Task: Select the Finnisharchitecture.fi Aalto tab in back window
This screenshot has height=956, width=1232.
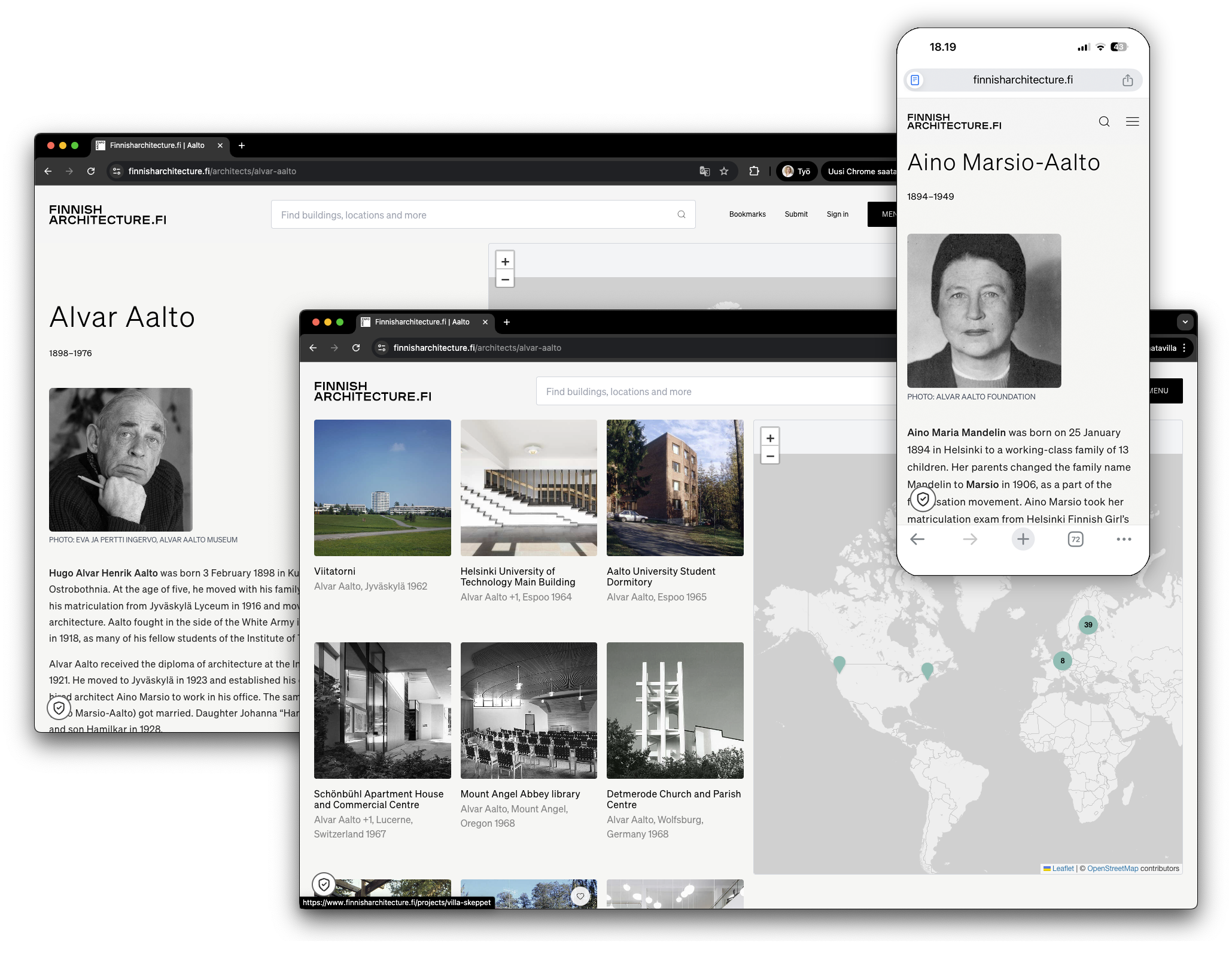Action: click(x=157, y=145)
